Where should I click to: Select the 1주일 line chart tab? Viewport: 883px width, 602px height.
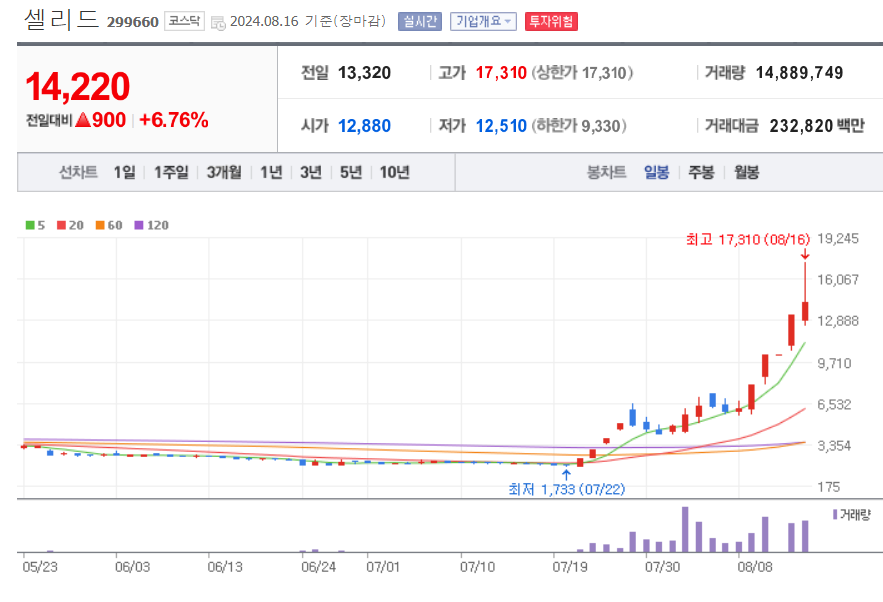coord(171,172)
